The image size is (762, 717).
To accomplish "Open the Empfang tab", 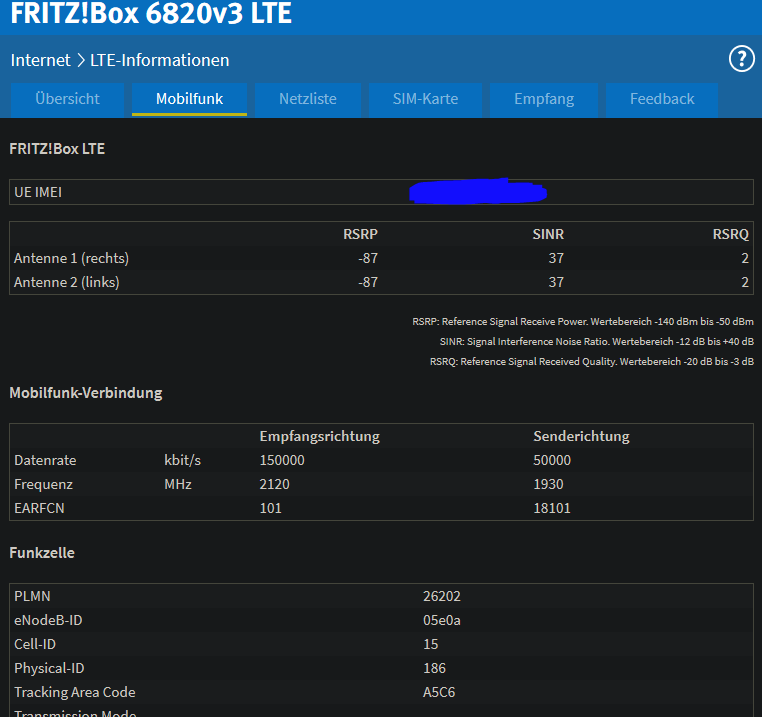I will [x=544, y=99].
